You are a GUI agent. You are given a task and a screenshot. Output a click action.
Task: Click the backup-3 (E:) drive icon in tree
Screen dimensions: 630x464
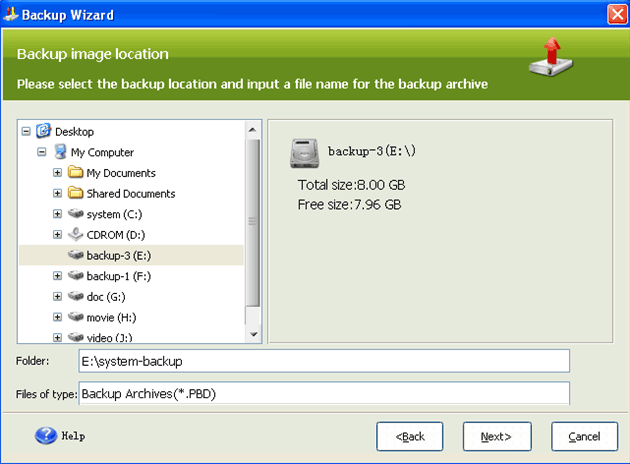point(75,255)
